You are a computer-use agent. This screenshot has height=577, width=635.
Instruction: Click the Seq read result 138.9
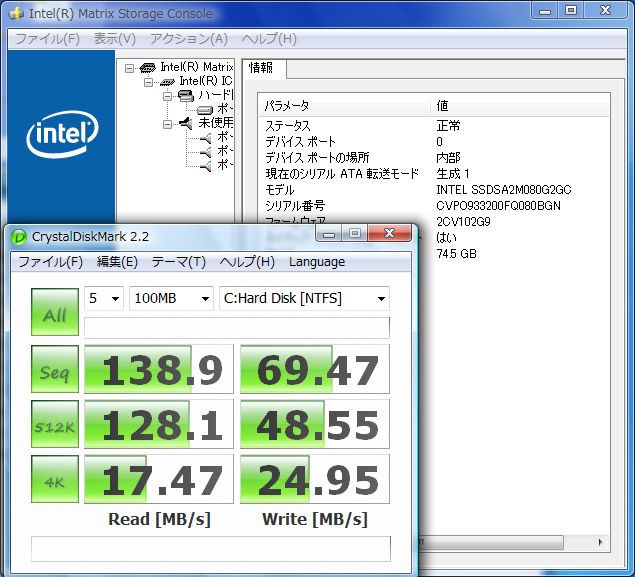pos(159,369)
